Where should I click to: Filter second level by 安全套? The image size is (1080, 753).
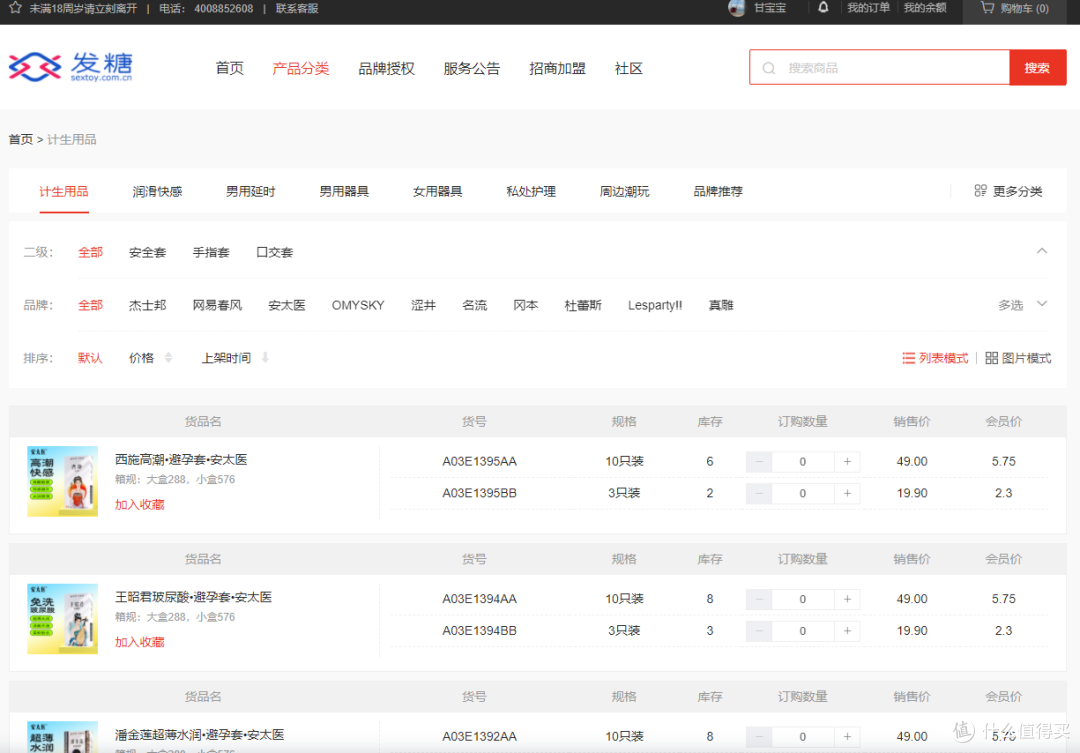(x=147, y=252)
